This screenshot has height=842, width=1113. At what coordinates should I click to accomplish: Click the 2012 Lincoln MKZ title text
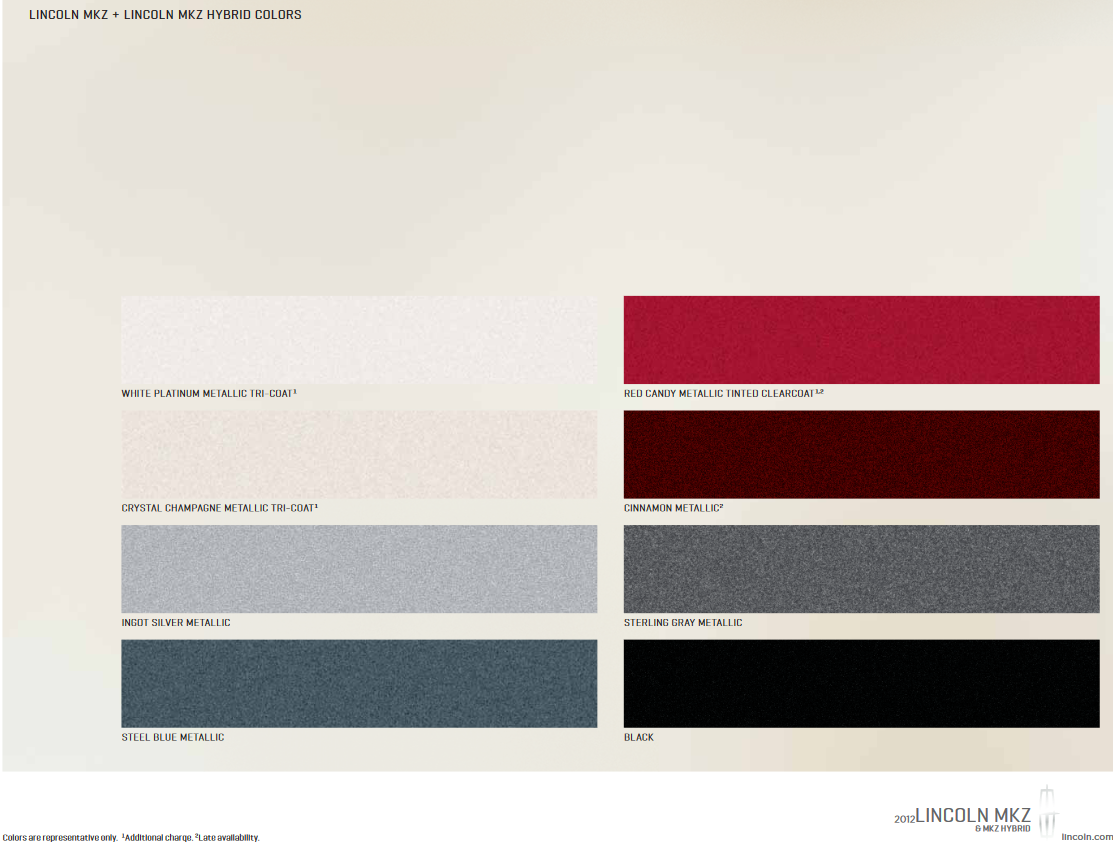pyautogui.click(x=962, y=816)
